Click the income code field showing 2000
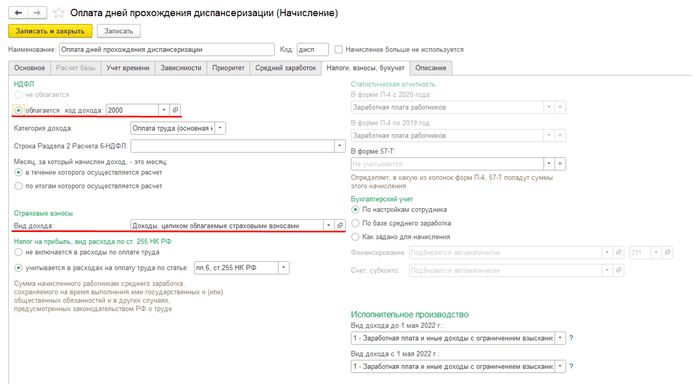Viewport: 694px width, 386px height. coord(132,110)
